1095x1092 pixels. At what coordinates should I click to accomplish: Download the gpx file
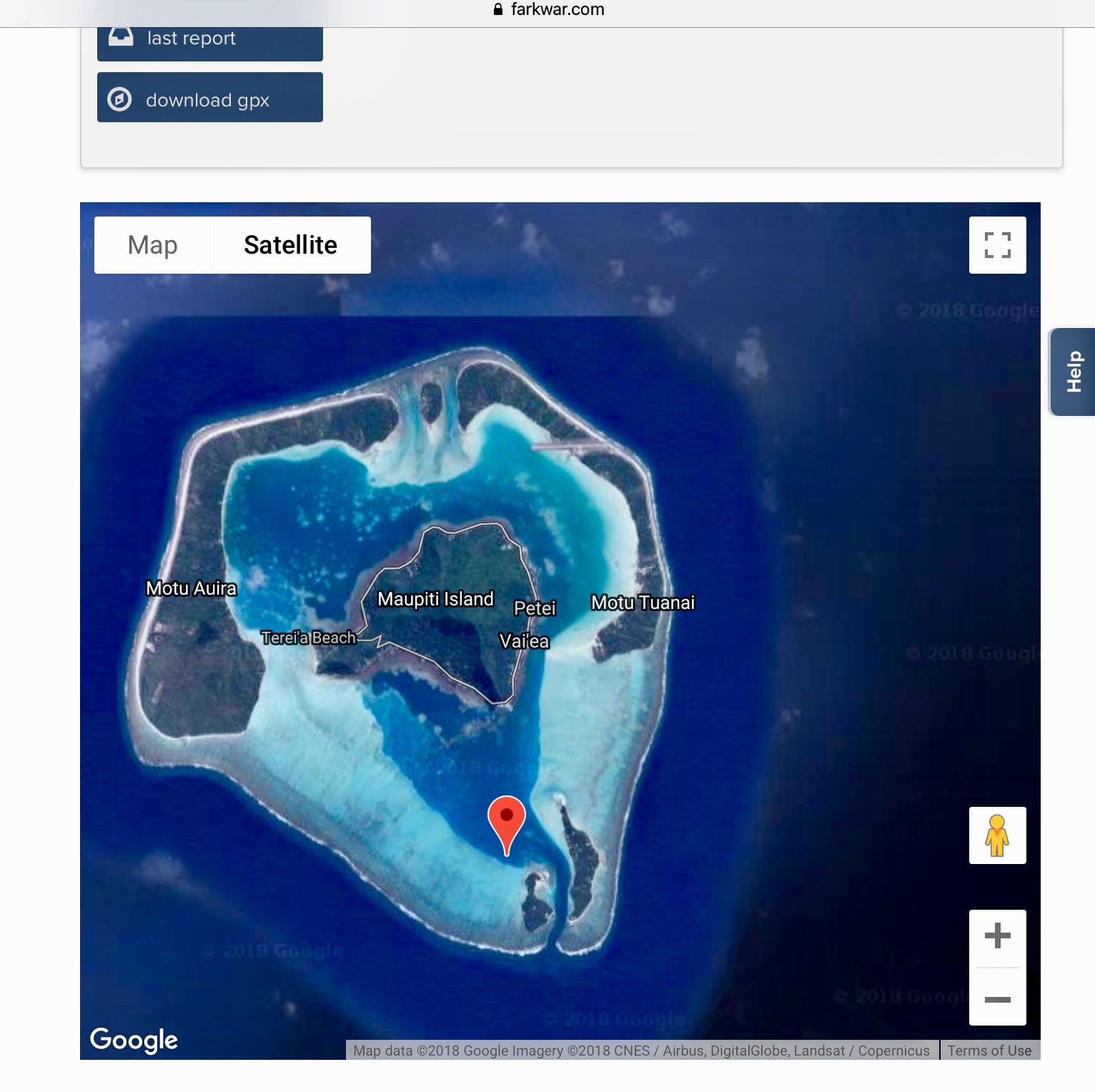pos(207,100)
